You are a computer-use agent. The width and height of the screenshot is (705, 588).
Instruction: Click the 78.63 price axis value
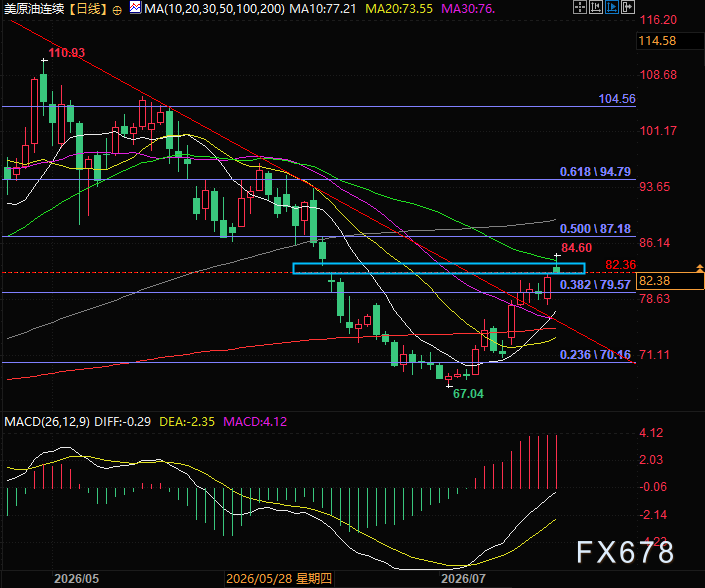655,298
